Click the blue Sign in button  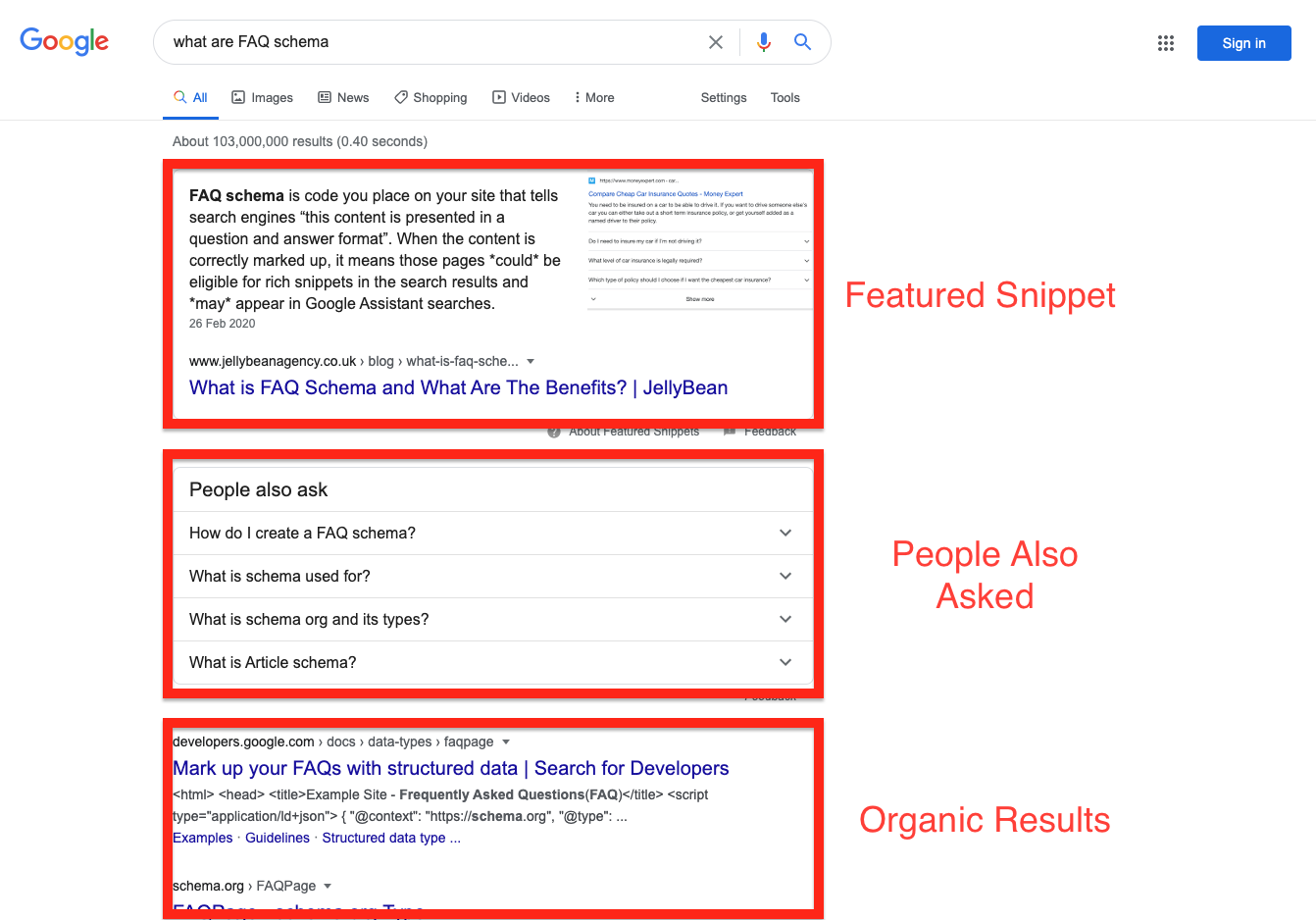1243,43
